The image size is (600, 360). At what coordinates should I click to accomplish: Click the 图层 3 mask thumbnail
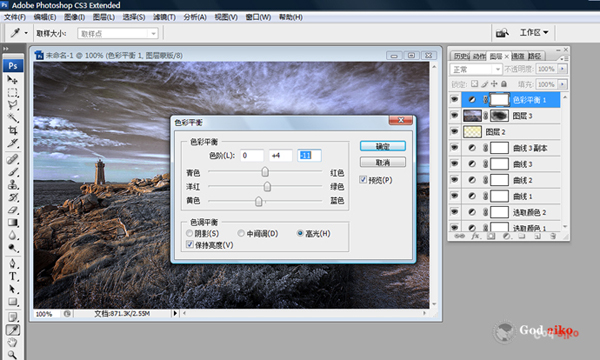(499, 116)
